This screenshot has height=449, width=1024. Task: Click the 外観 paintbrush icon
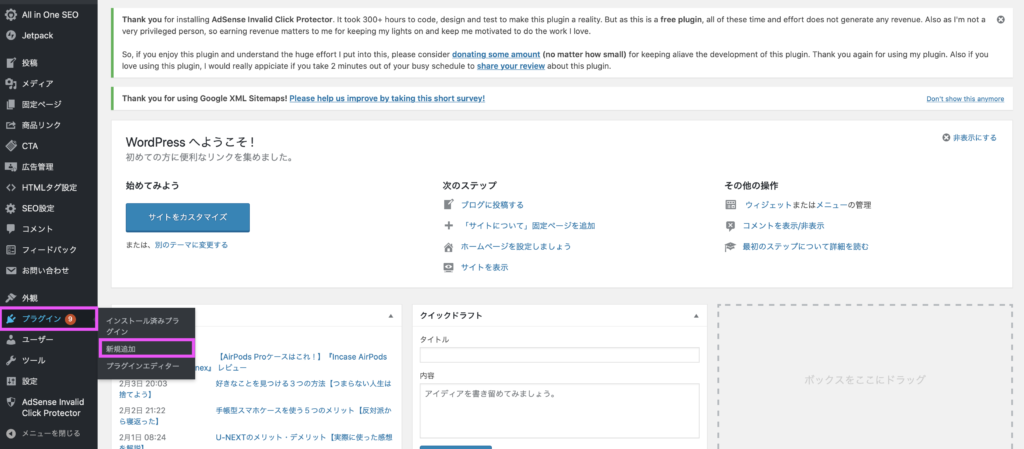point(10,298)
